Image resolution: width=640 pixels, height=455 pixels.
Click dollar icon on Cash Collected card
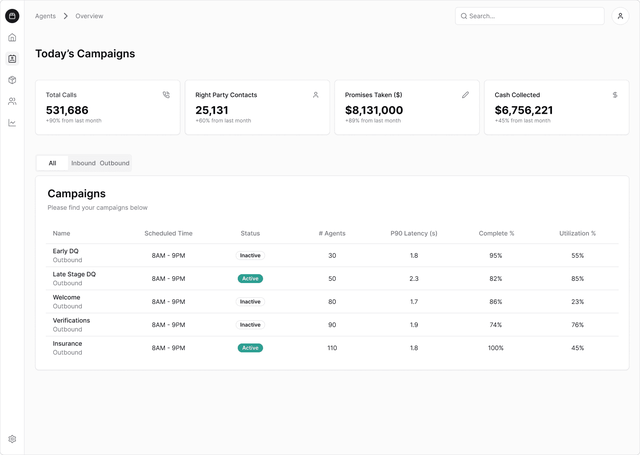[615, 95]
